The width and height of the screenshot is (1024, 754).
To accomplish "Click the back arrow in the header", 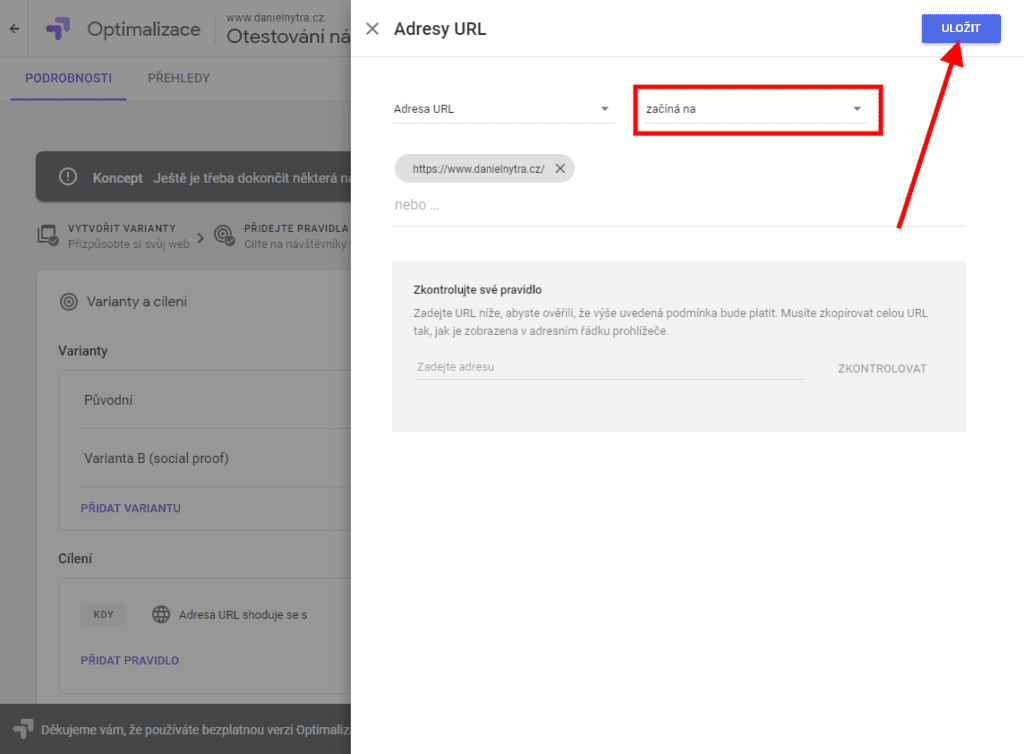I will pos(14,29).
